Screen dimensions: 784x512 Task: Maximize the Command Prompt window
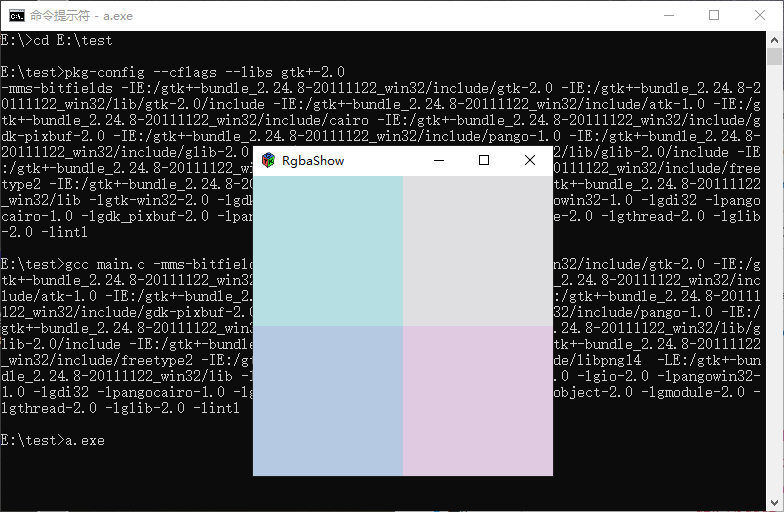tap(713, 15)
